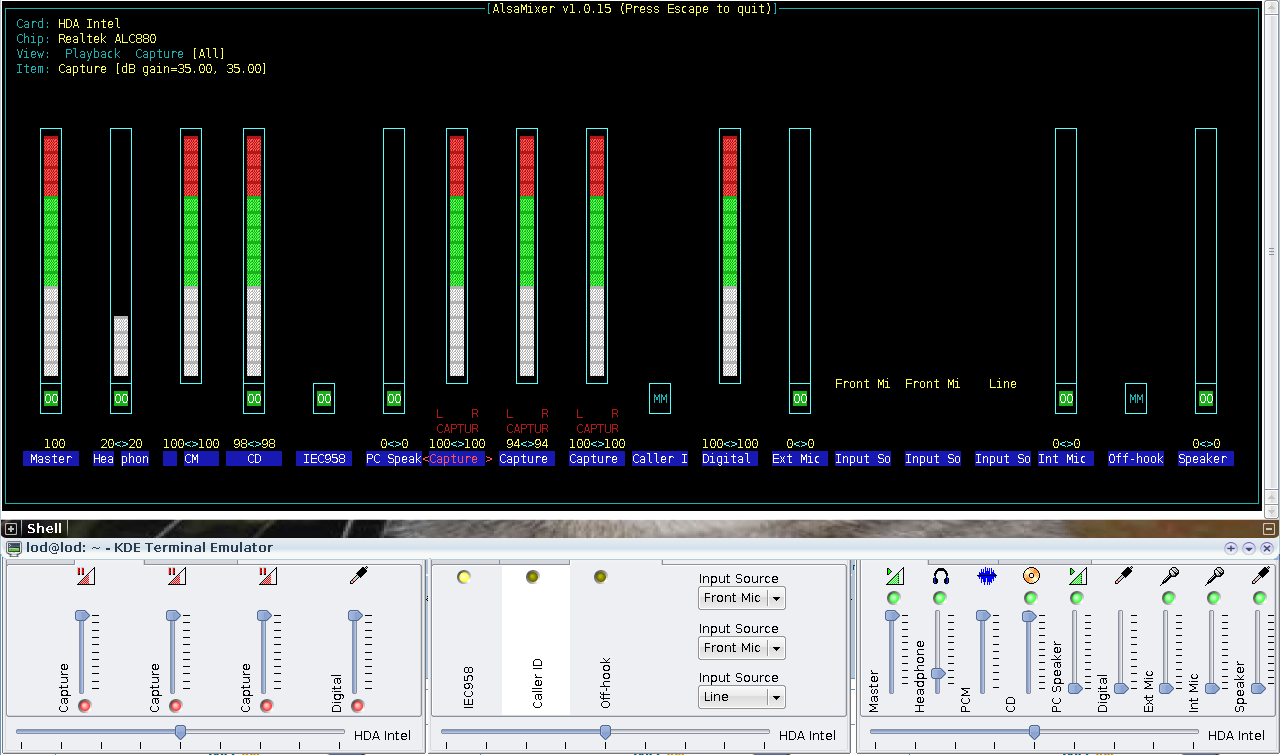Expand the middle Front Mic Input Source dropdown
This screenshot has width=1280, height=755.
[741, 648]
